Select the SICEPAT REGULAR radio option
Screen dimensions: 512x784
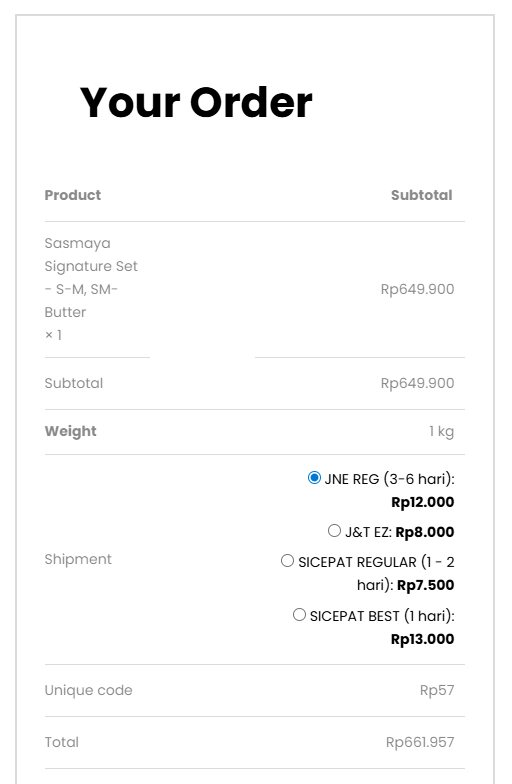[x=288, y=560]
